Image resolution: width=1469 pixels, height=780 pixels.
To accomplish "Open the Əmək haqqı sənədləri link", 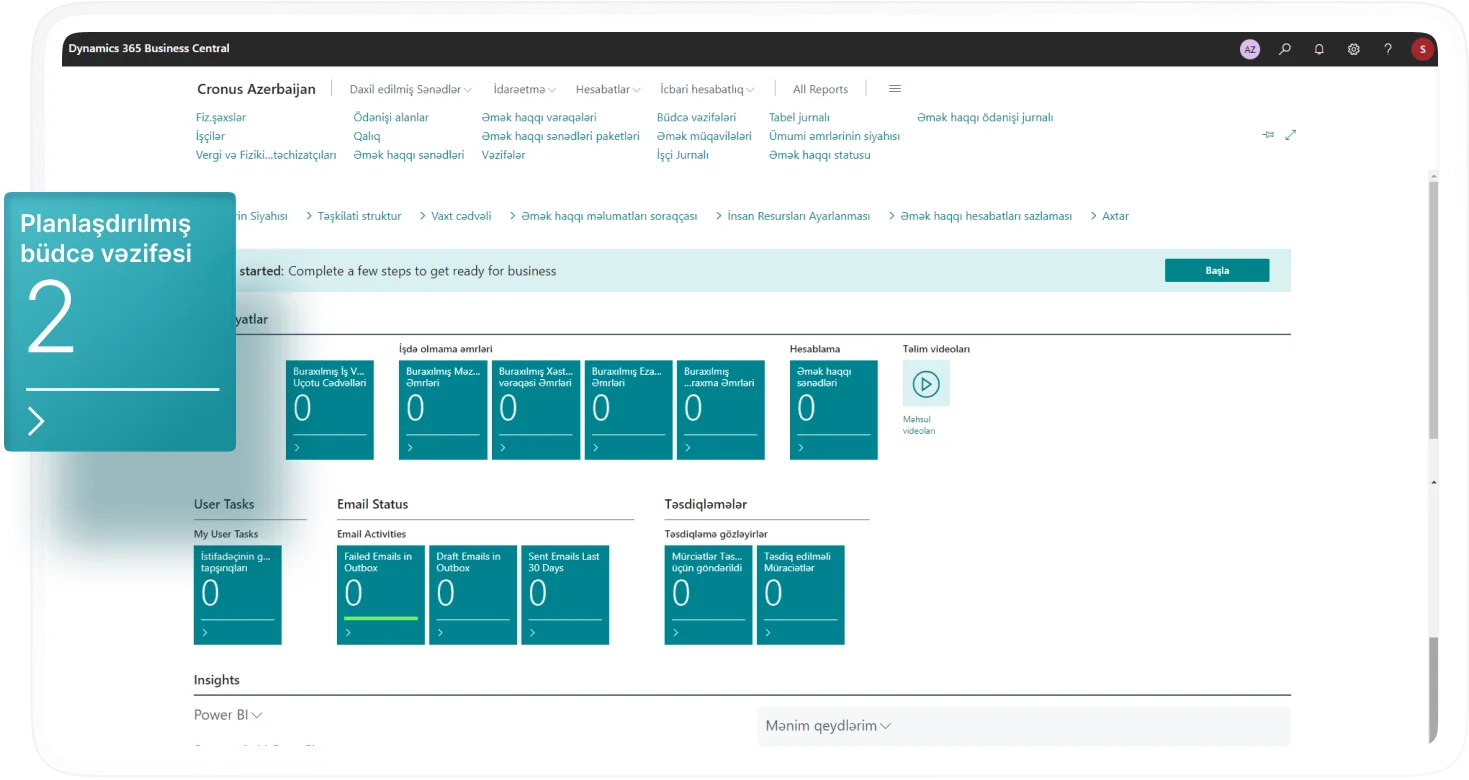I will [x=409, y=155].
